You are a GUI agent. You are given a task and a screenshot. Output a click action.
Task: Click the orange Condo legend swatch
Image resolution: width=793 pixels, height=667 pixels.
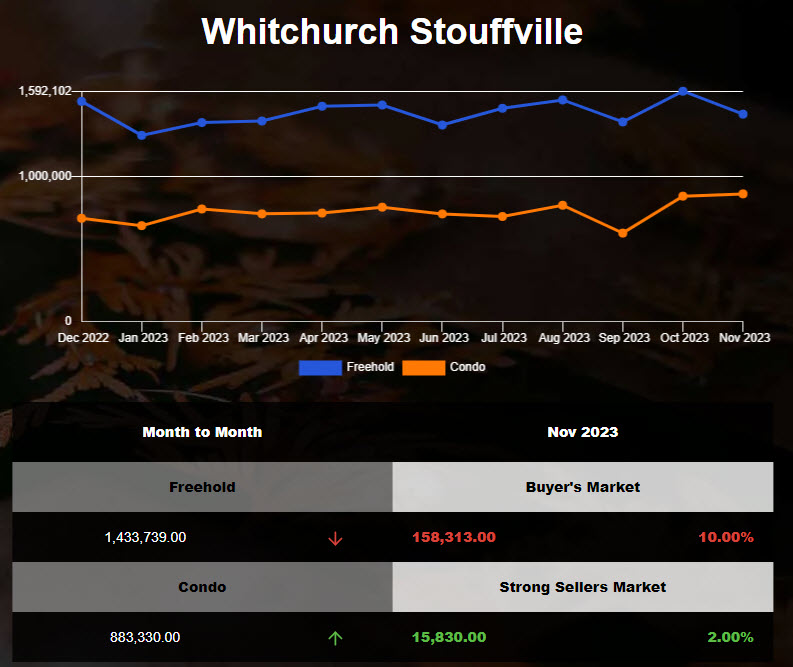point(423,367)
